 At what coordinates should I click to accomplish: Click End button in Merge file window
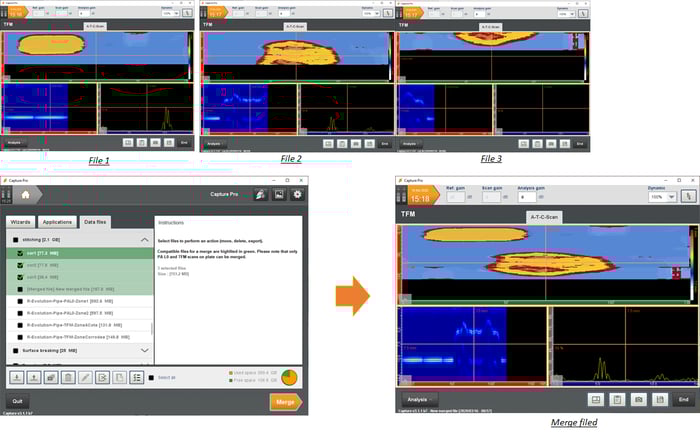pyautogui.click(x=683, y=400)
